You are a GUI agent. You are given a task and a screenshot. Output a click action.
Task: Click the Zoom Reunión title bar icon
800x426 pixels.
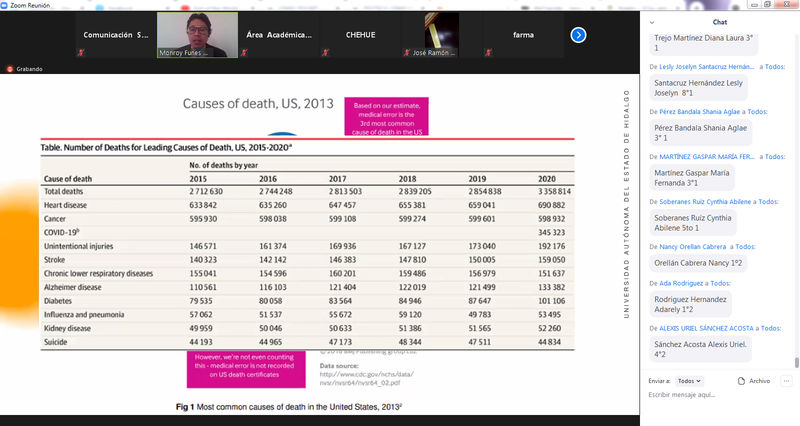pos(6,4)
